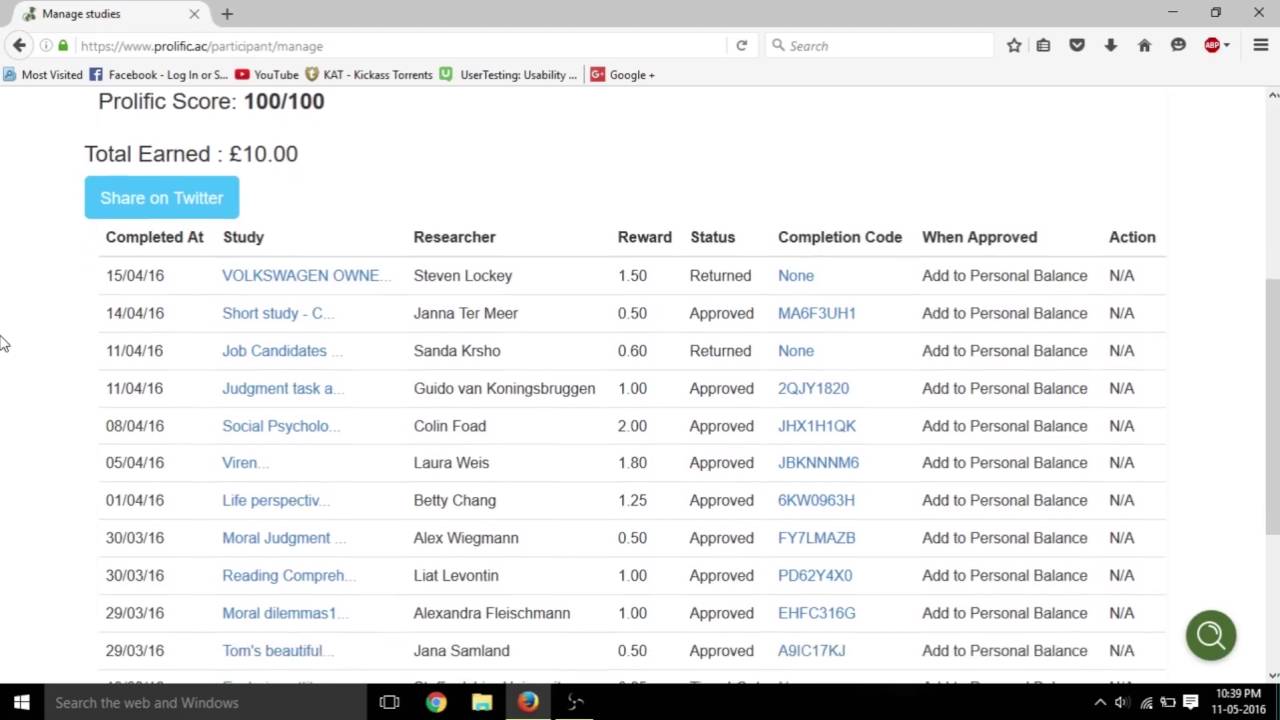Select the Manage studies tab
The width and height of the screenshot is (1280, 720).
110,14
